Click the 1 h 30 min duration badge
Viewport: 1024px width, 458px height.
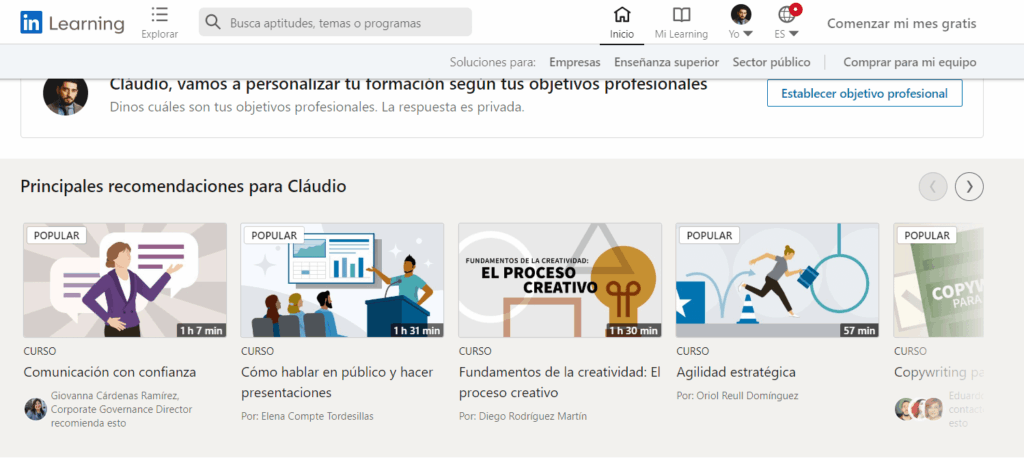pyautogui.click(x=633, y=331)
